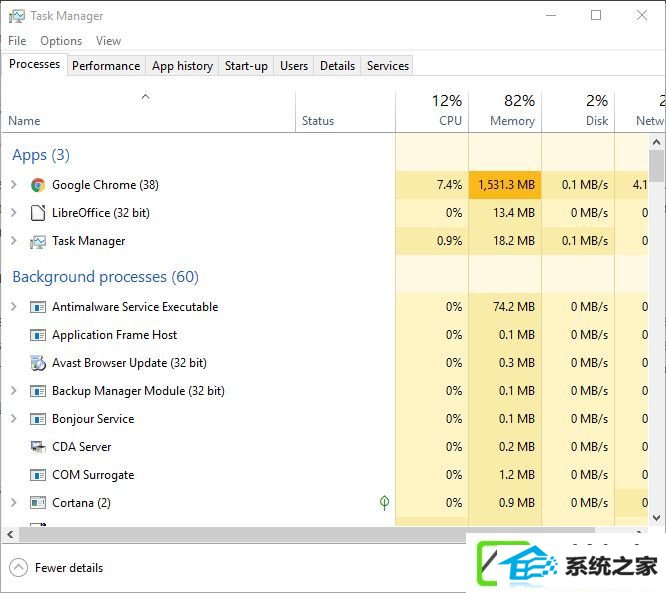Click Chrome's 7.4% CPU value

tap(449, 185)
